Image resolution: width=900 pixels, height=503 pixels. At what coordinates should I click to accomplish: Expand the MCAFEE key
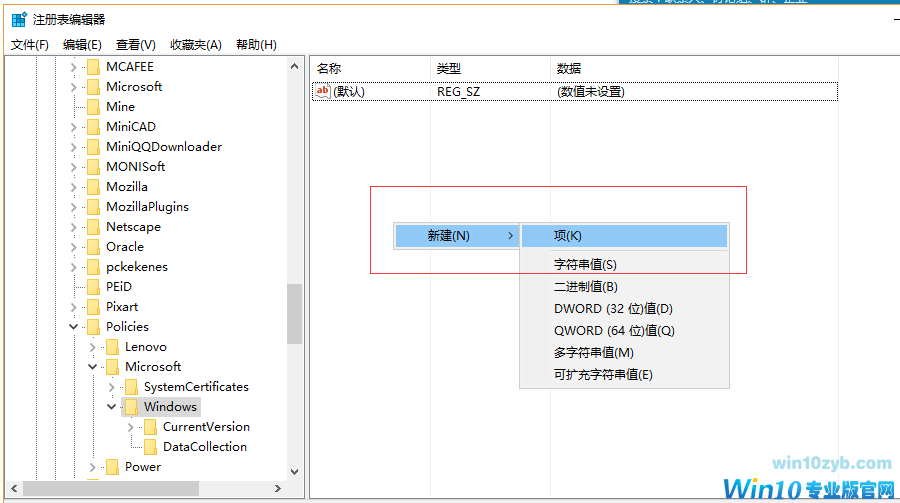click(x=73, y=67)
